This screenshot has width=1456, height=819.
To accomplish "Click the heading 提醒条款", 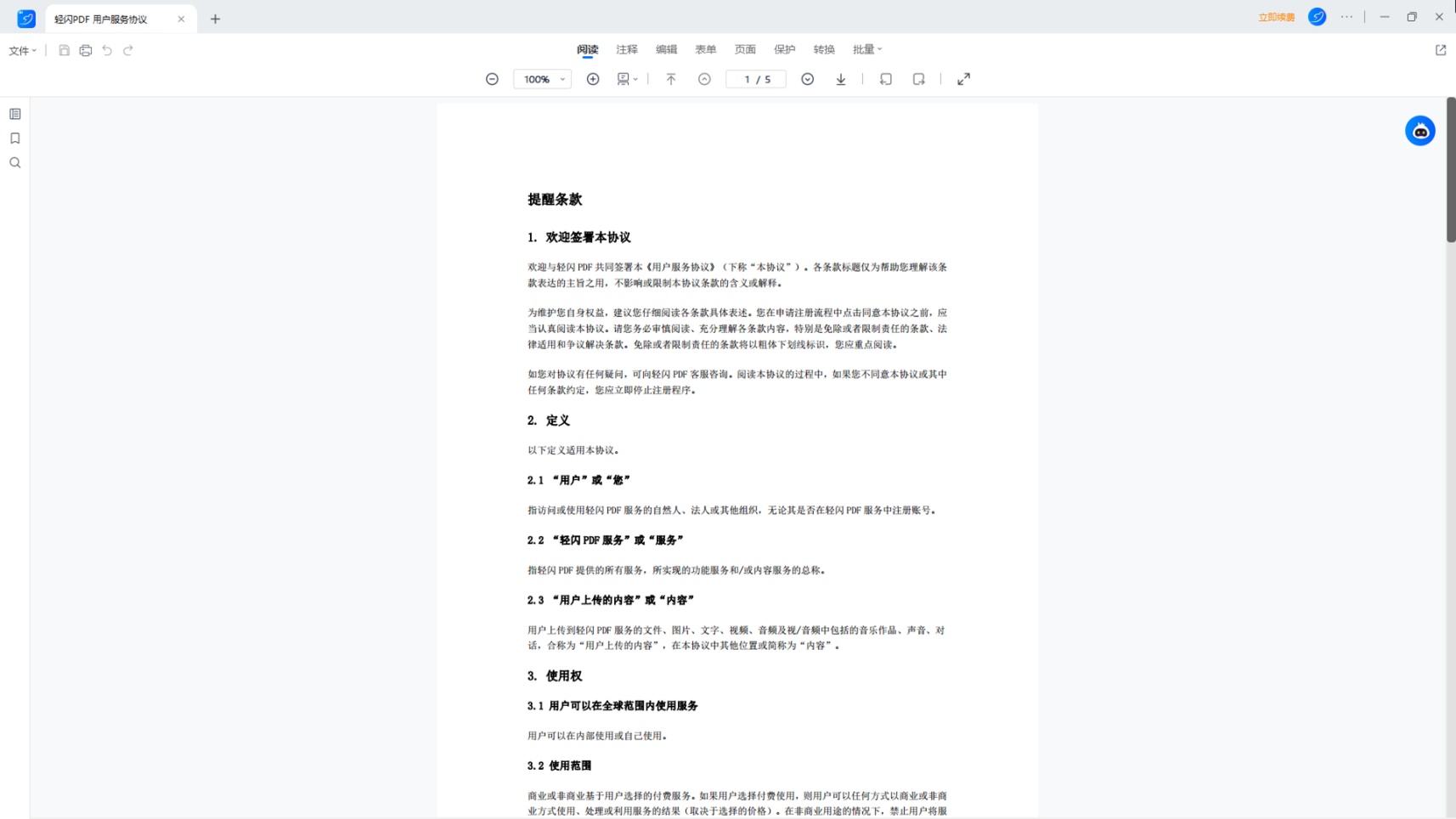I will 555,200.
